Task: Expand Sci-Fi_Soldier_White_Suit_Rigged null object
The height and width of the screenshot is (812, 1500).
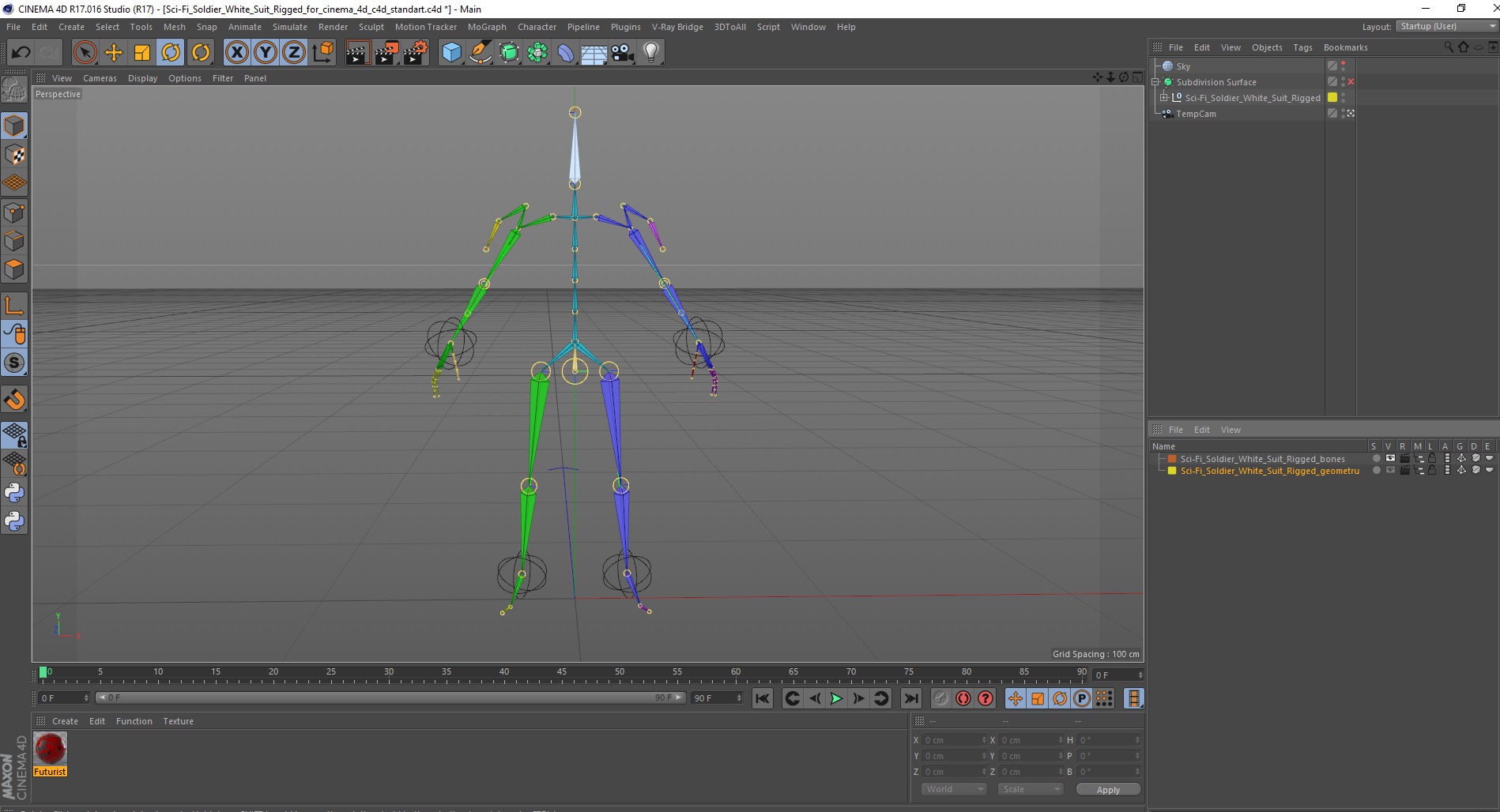Action: tap(1164, 98)
